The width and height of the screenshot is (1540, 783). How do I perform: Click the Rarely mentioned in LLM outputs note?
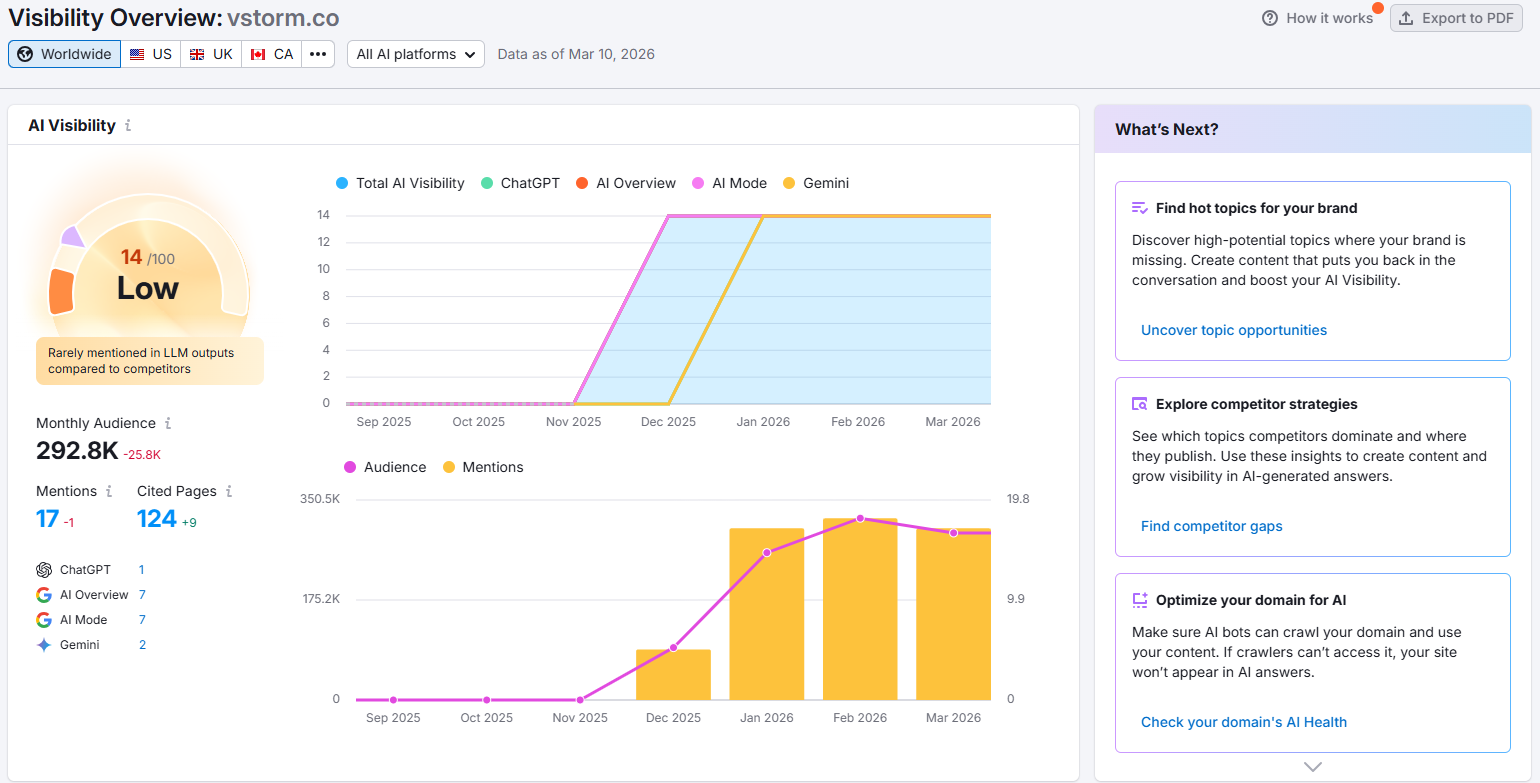pyautogui.click(x=149, y=361)
